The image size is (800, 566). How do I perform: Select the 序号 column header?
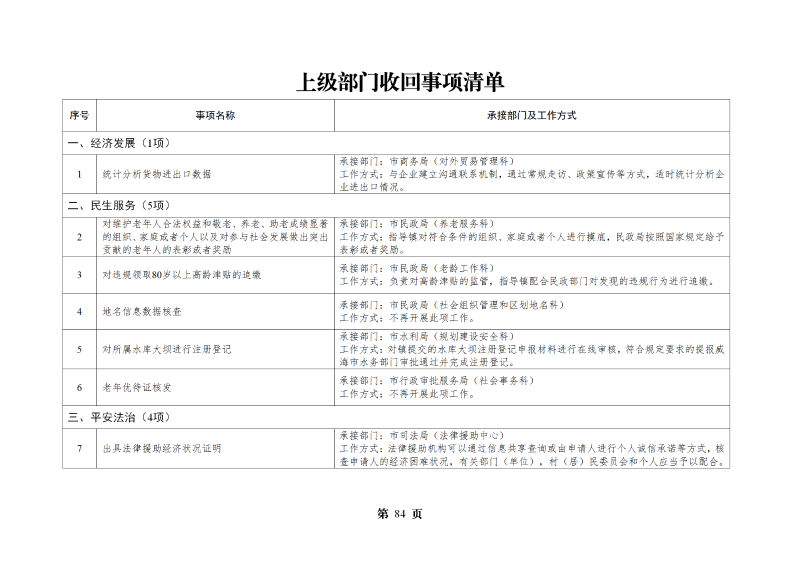click(x=79, y=116)
